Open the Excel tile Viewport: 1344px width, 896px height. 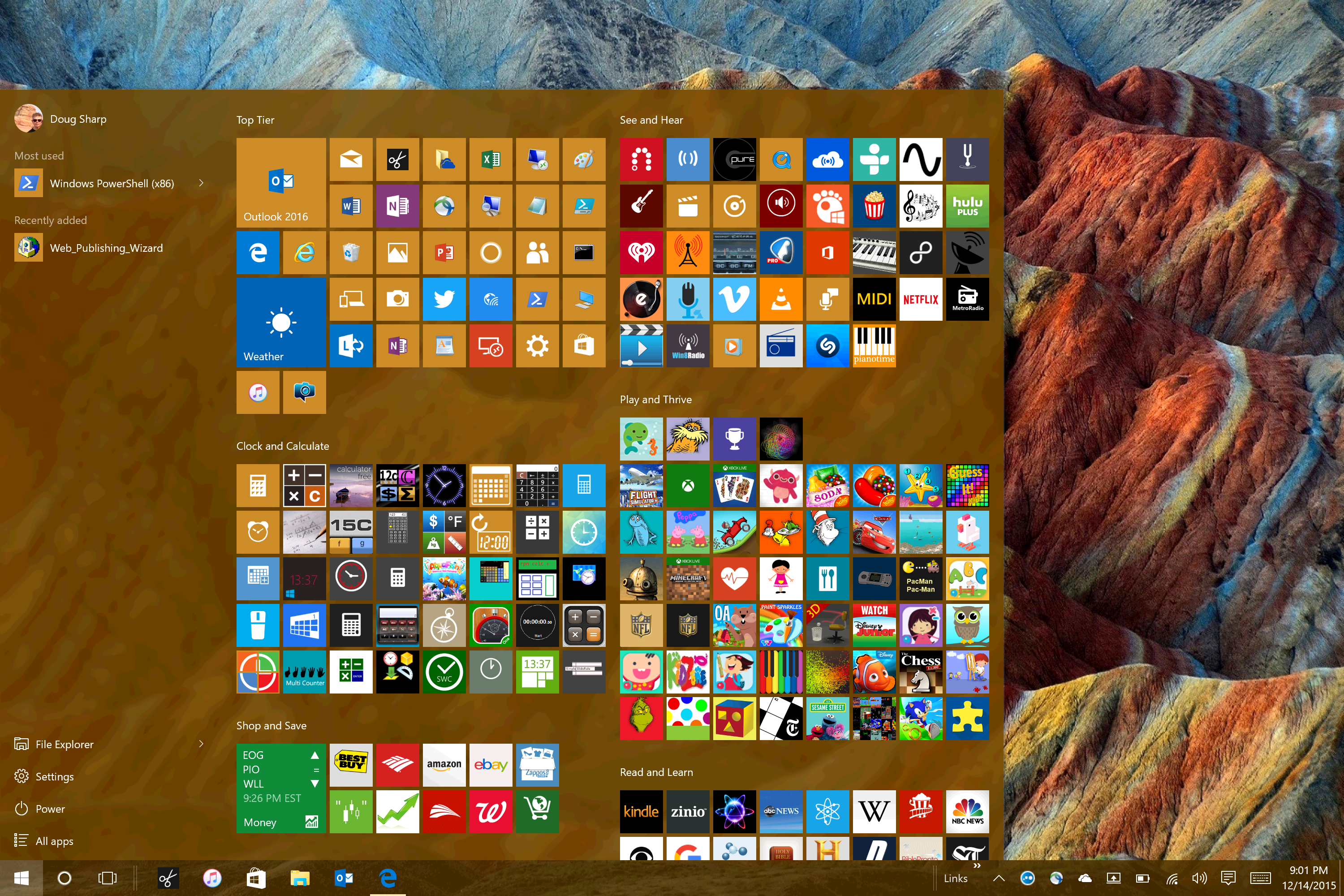point(491,159)
